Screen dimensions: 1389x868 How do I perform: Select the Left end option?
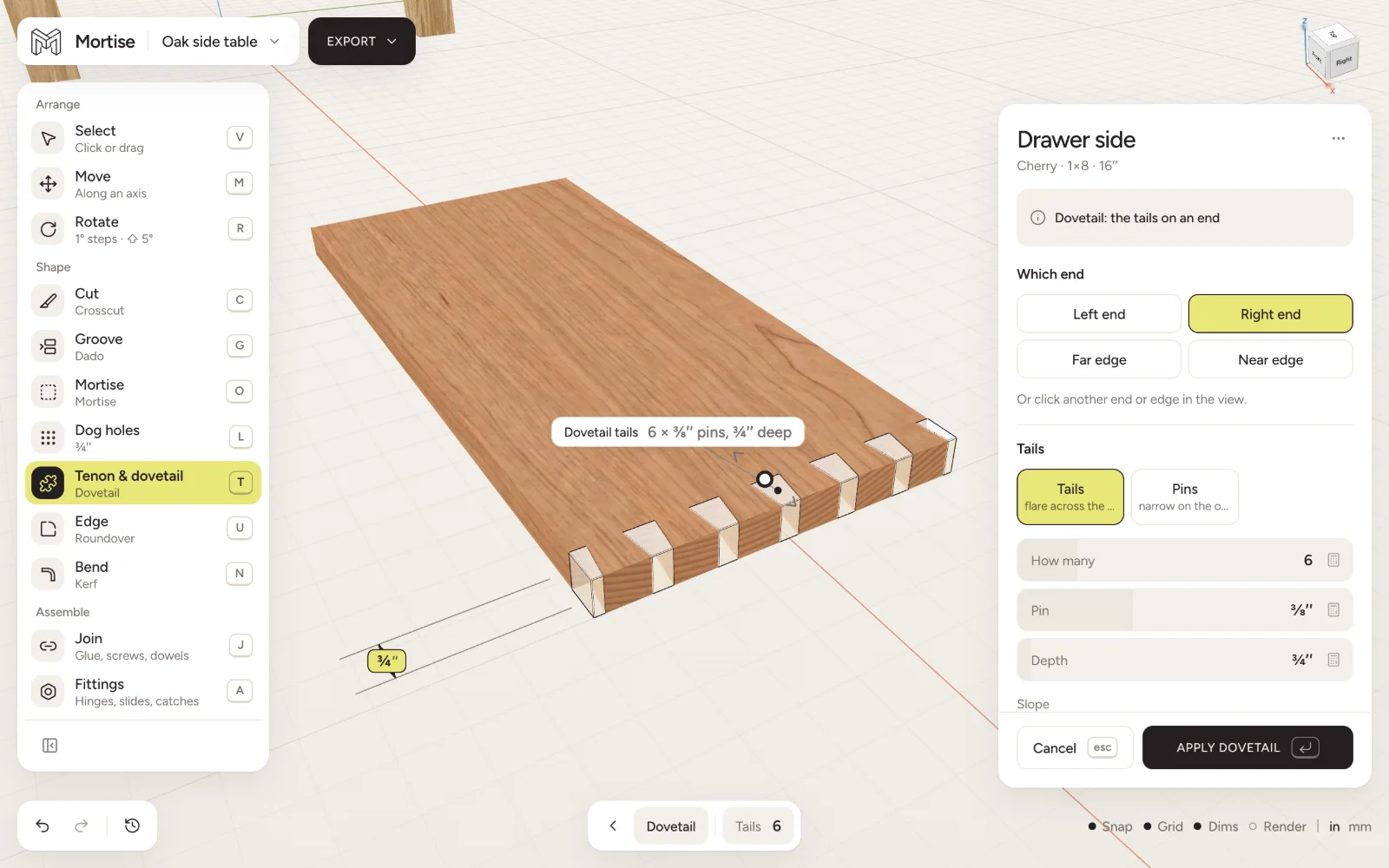(1098, 314)
